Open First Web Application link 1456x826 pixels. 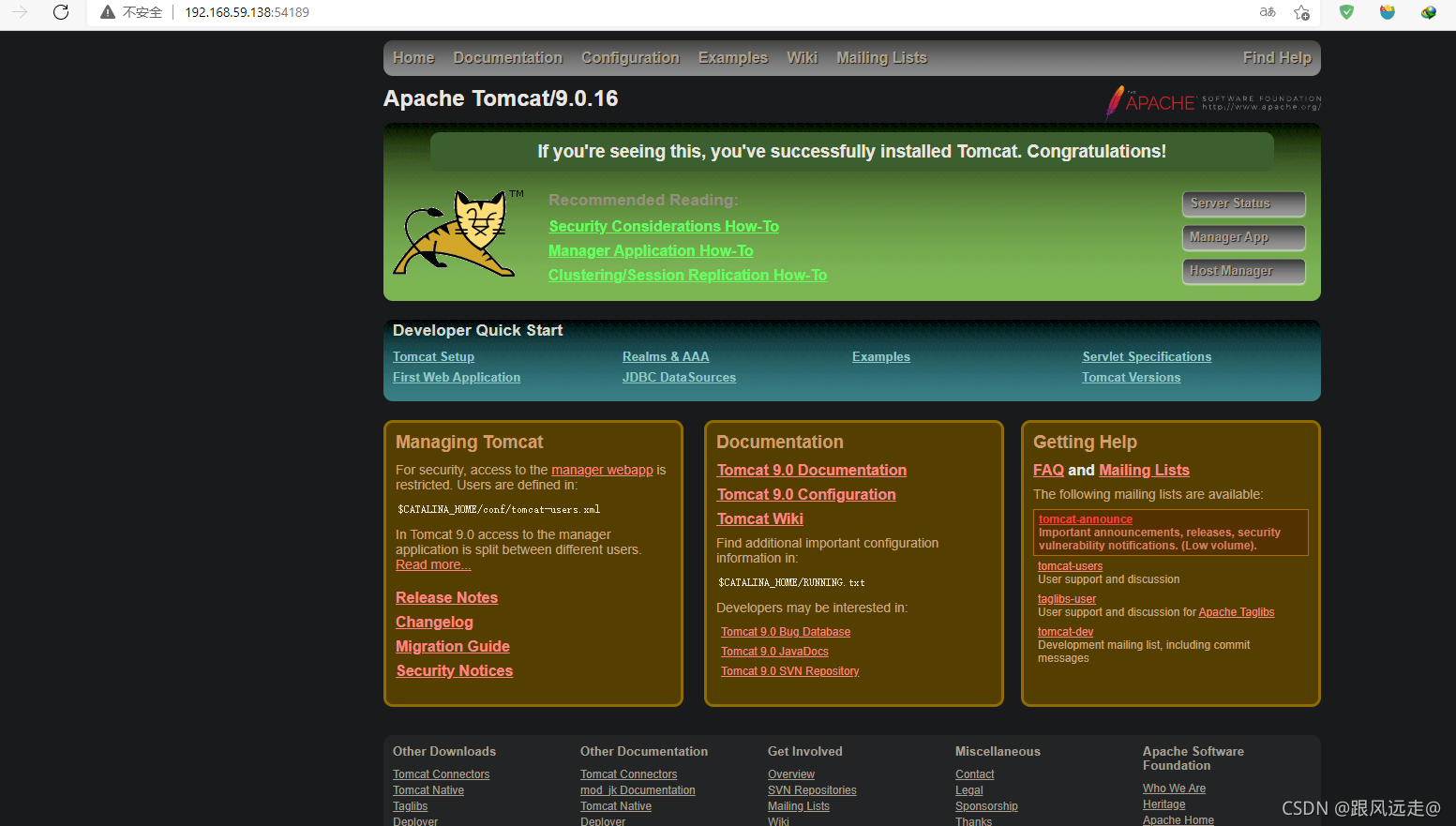pos(457,377)
